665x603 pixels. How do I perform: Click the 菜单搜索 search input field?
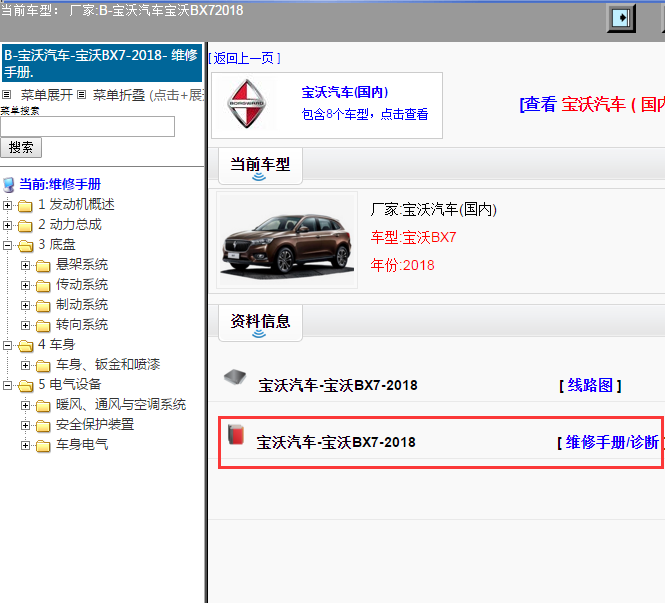point(87,126)
